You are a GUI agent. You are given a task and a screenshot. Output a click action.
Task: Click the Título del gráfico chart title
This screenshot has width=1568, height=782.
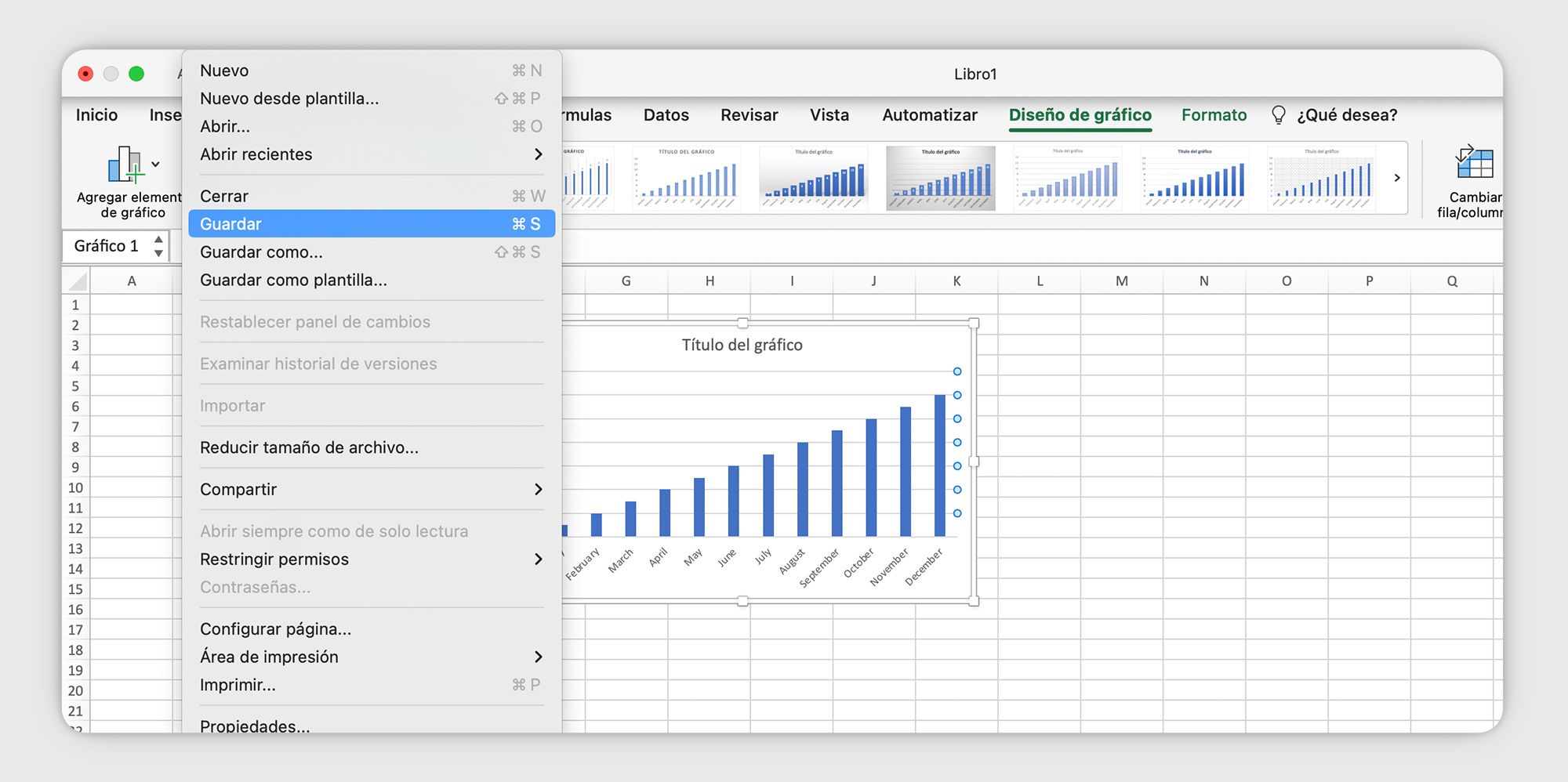[x=742, y=345]
